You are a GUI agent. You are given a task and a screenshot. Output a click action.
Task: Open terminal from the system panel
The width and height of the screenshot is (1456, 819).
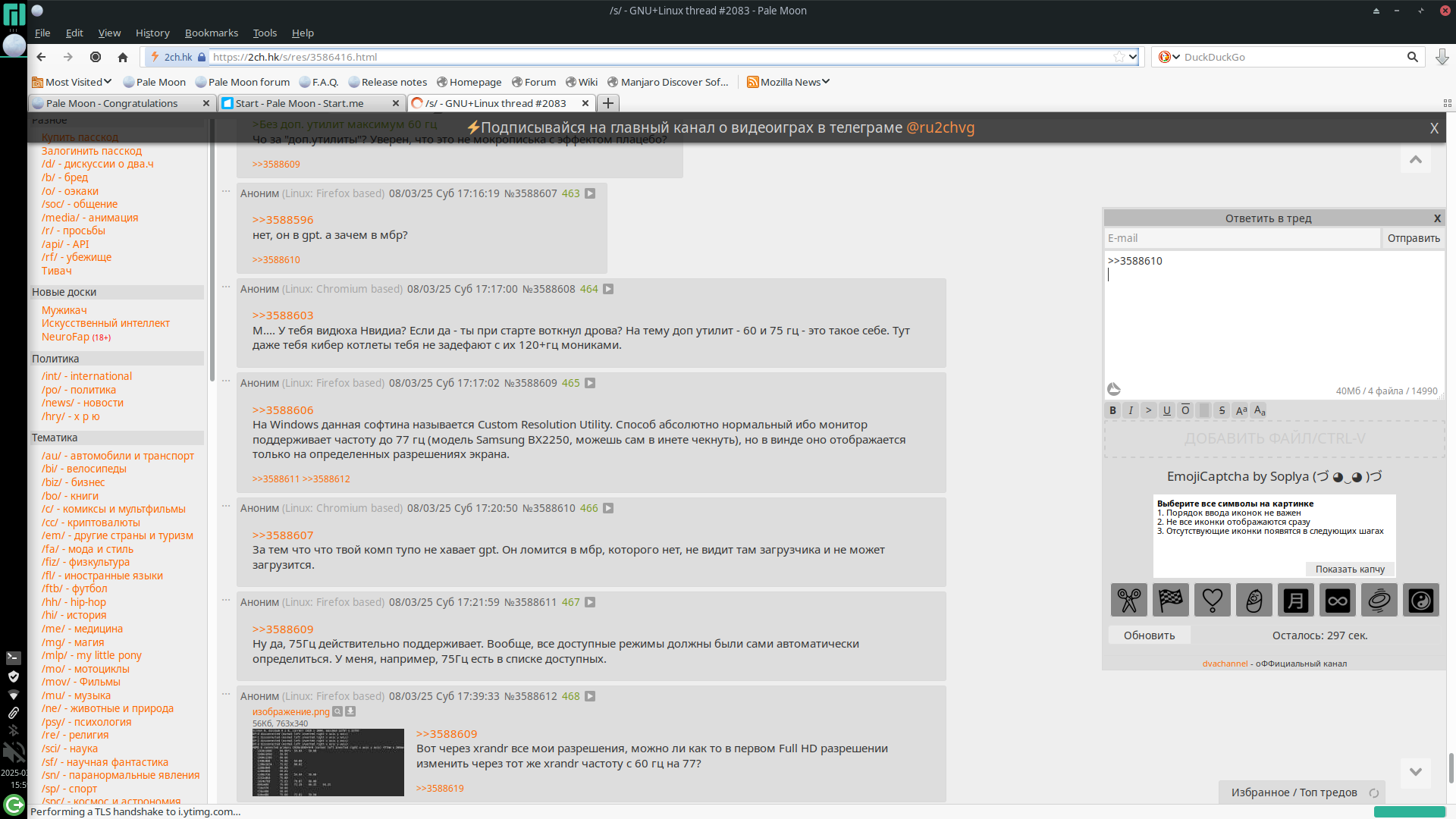click(x=14, y=657)
